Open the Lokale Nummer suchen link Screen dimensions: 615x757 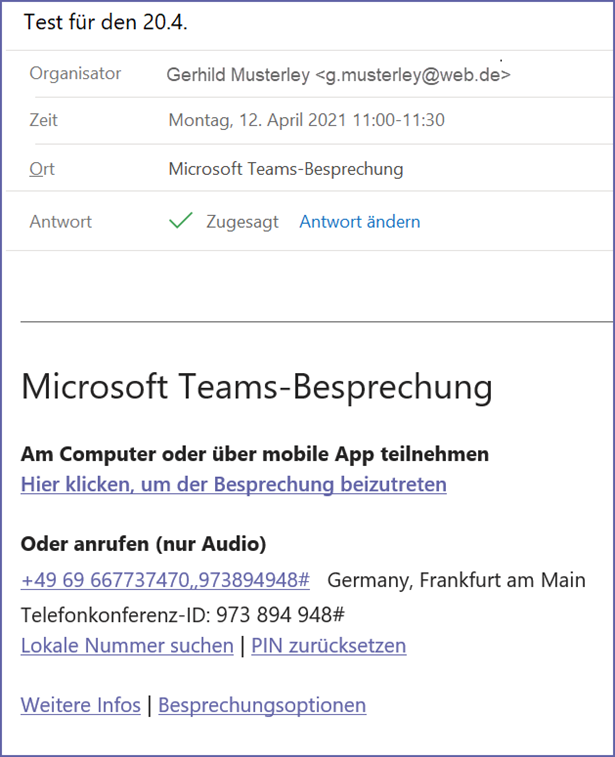pyautogui.click(x=127, y=645)
